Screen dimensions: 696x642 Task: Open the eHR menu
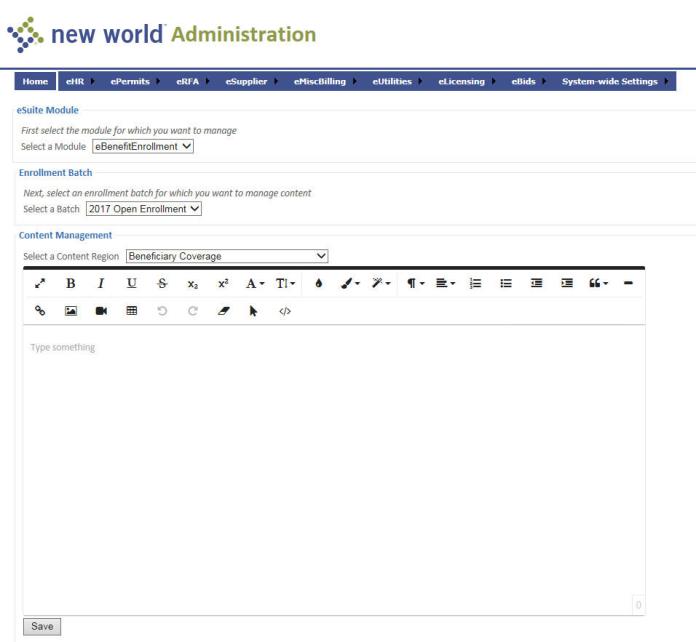(77, 80)
